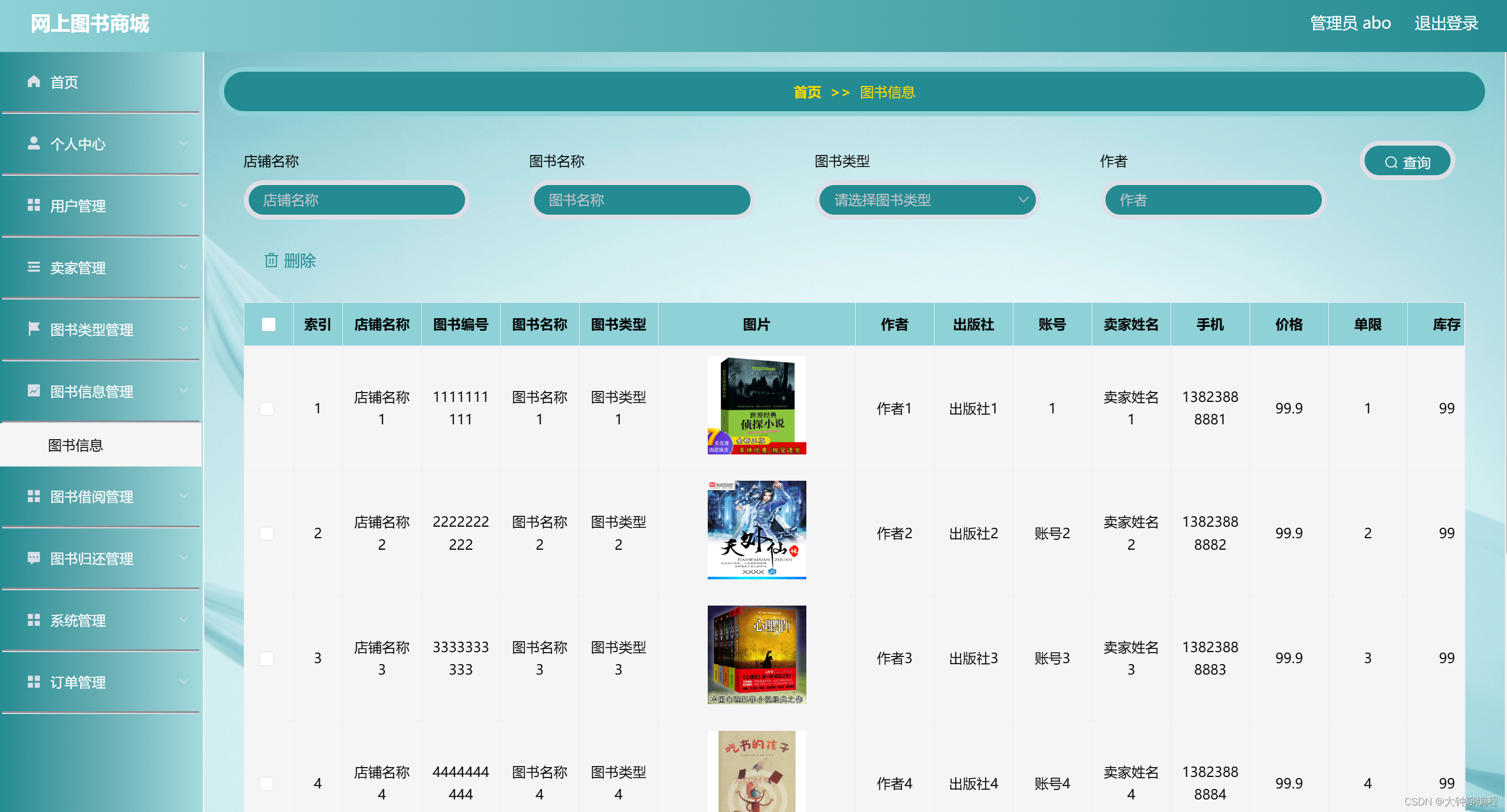Open the 侦探小说 book cover thumbnail
This screenshot has width=1507, height=812.
click(x=757, y=405)
